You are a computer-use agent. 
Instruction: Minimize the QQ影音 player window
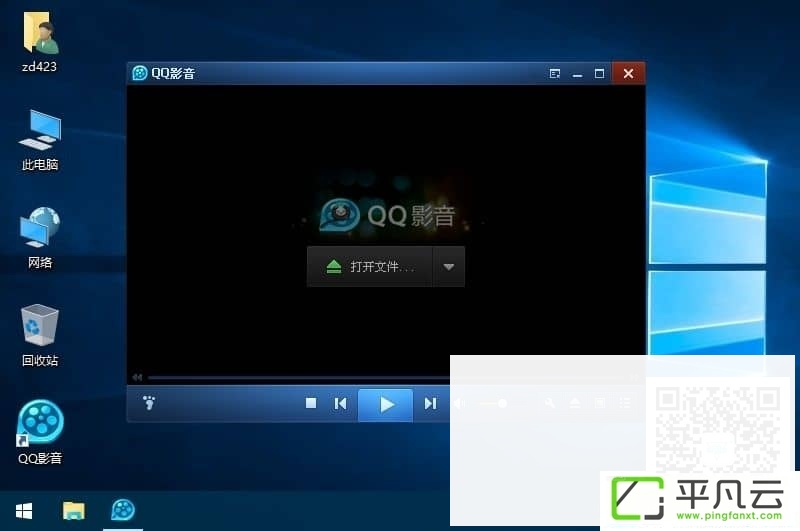click(x=577, y=74)
